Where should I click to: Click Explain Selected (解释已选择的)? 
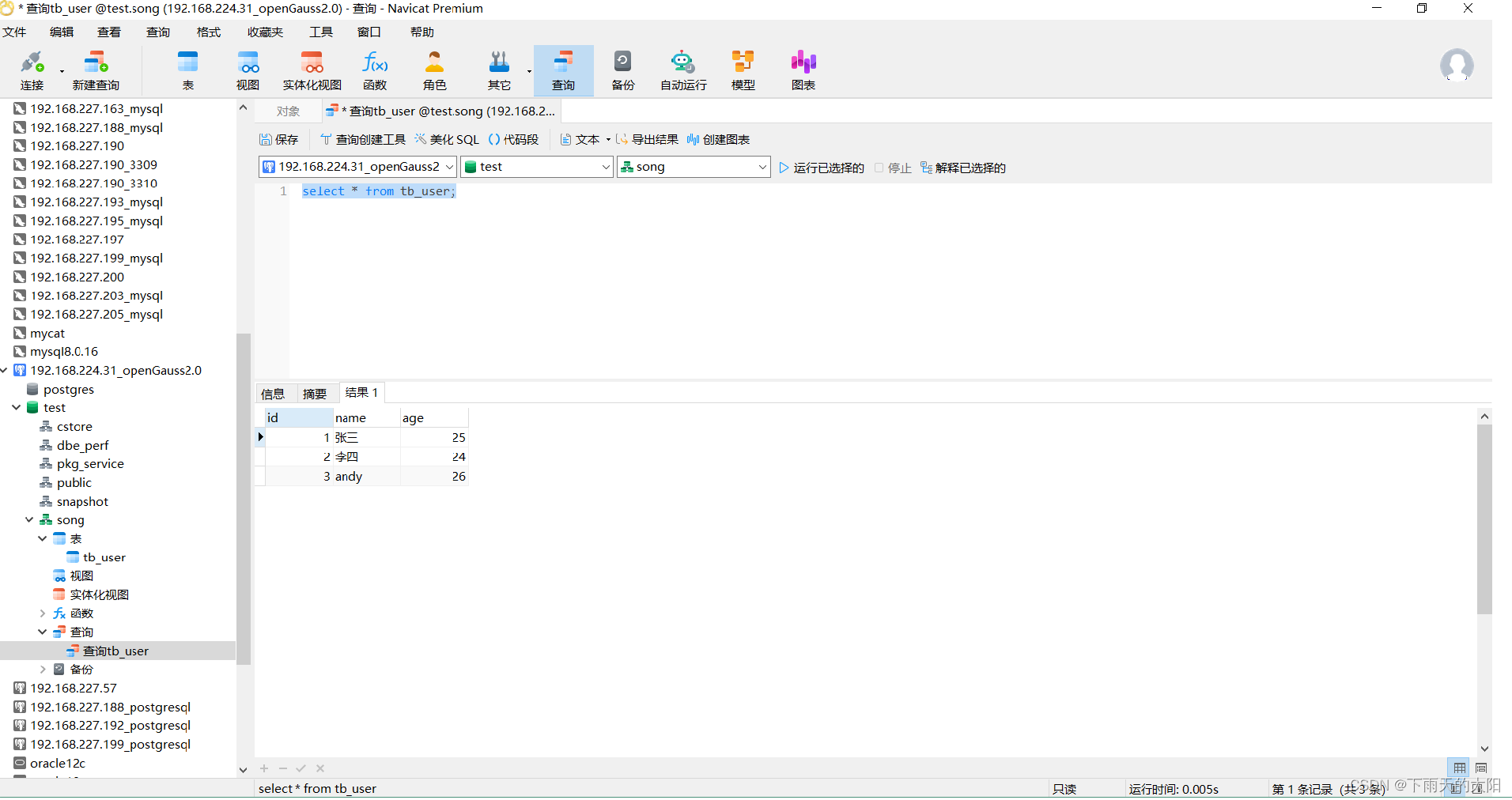[x=963, y=168]
